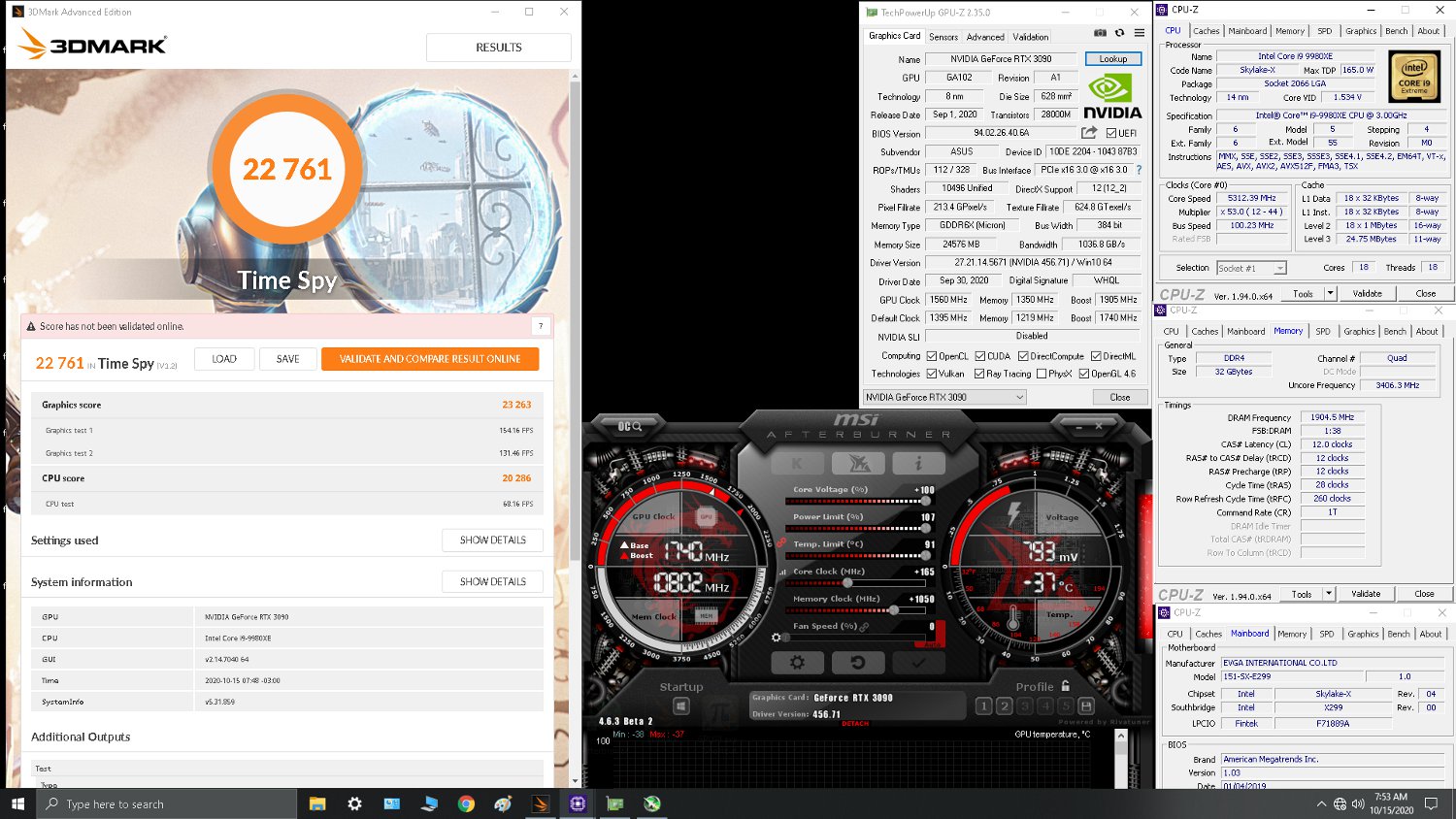The image size is (1456, 819).
Task: Toggle the OpenGL 4.6 checkbox
Action: click(1084, 374)
